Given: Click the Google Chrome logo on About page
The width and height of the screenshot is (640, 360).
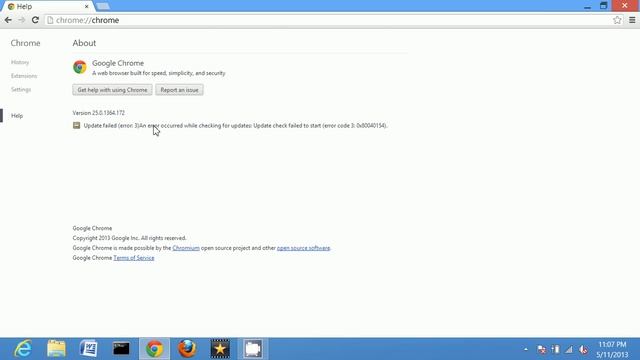Looking at the screenshot, I should [x=80, y=67].
